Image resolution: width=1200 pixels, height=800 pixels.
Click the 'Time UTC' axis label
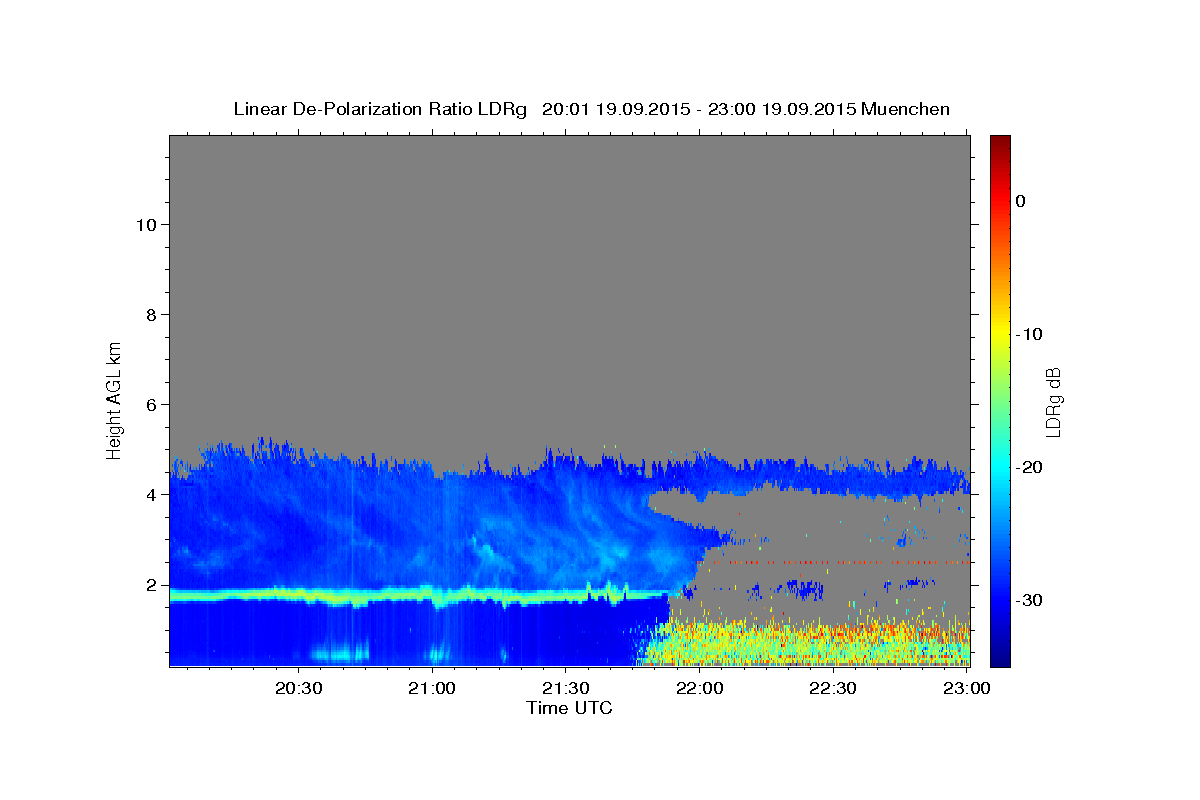coord(569,708)
